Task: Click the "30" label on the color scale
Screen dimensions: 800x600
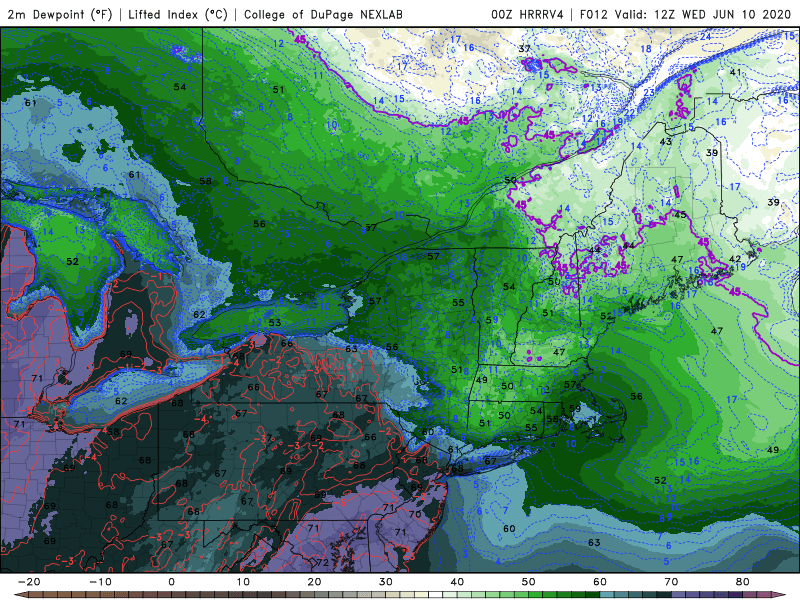Action: [386, 582]
